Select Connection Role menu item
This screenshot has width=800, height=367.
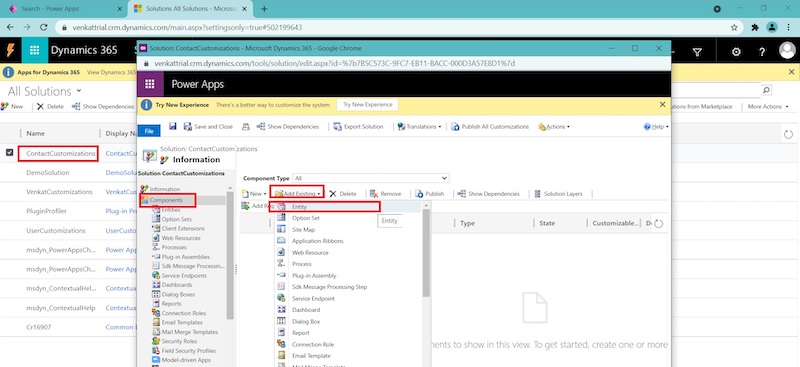(313, 345)
